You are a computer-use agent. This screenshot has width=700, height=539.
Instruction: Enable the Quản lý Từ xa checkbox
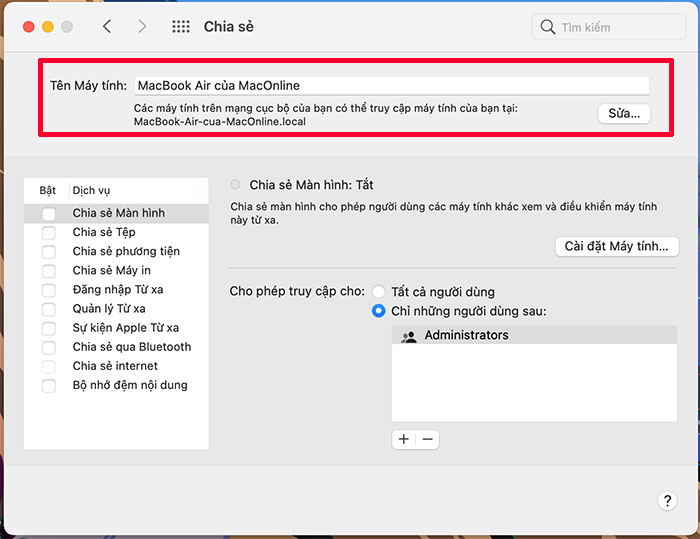point(49,309)
